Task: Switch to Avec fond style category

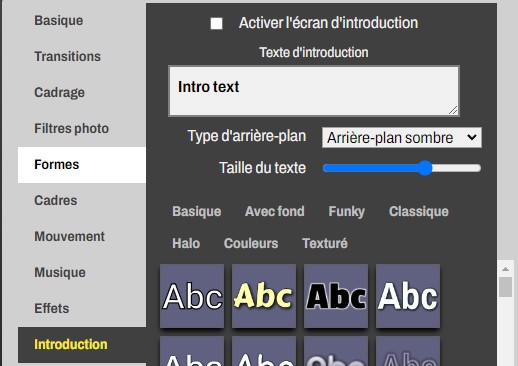Action: [x=275, y=211]
